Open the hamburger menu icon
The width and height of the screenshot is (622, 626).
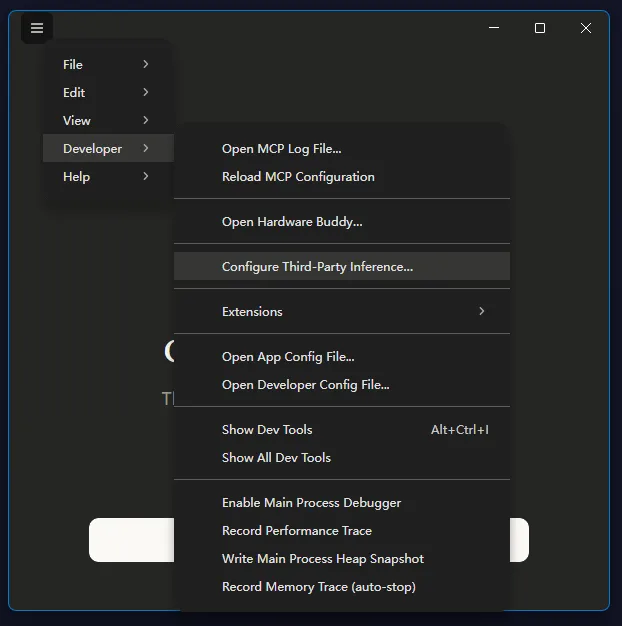[x=37, y=28]
